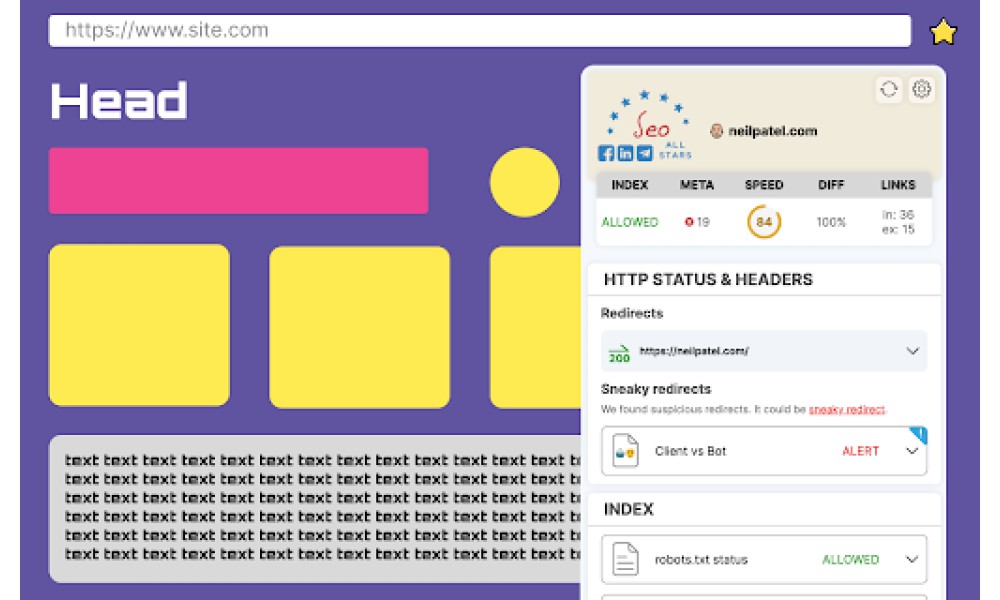Click the speed score 84 gauge
This screenshot has width=1000, height=600.
click(764, 222)
